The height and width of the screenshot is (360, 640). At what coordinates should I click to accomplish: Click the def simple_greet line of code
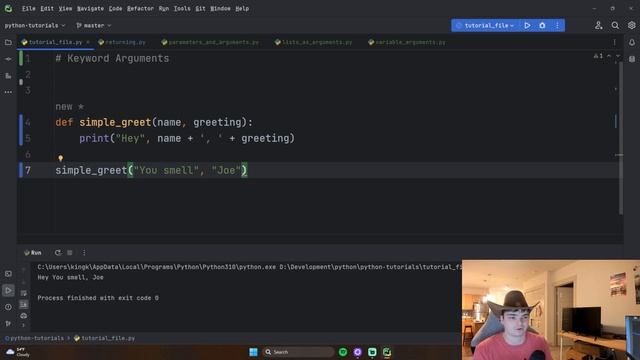[x=154, y=122]
